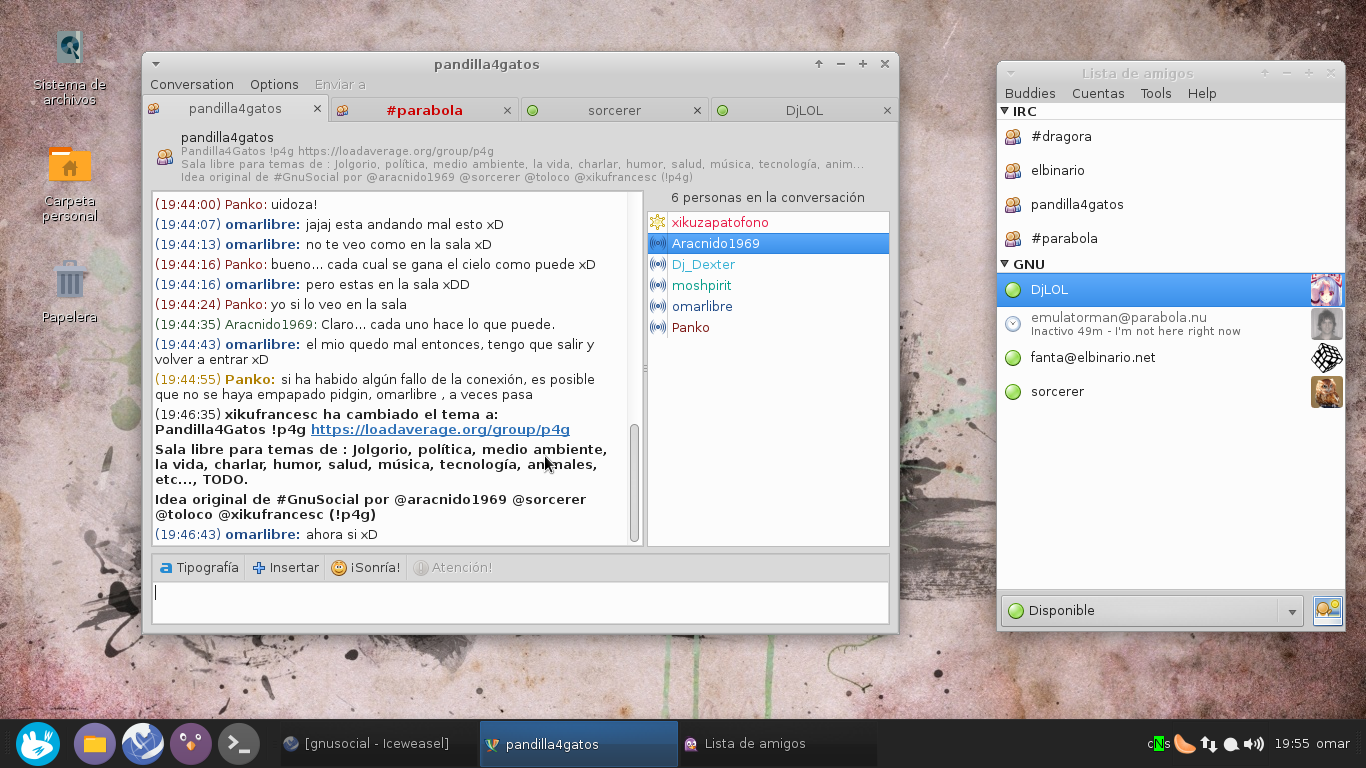The image size is (1366, 768).
Task: Open the ¡Sonría! smiley picker
Action: pyautogui.click(x=365, y=567)
